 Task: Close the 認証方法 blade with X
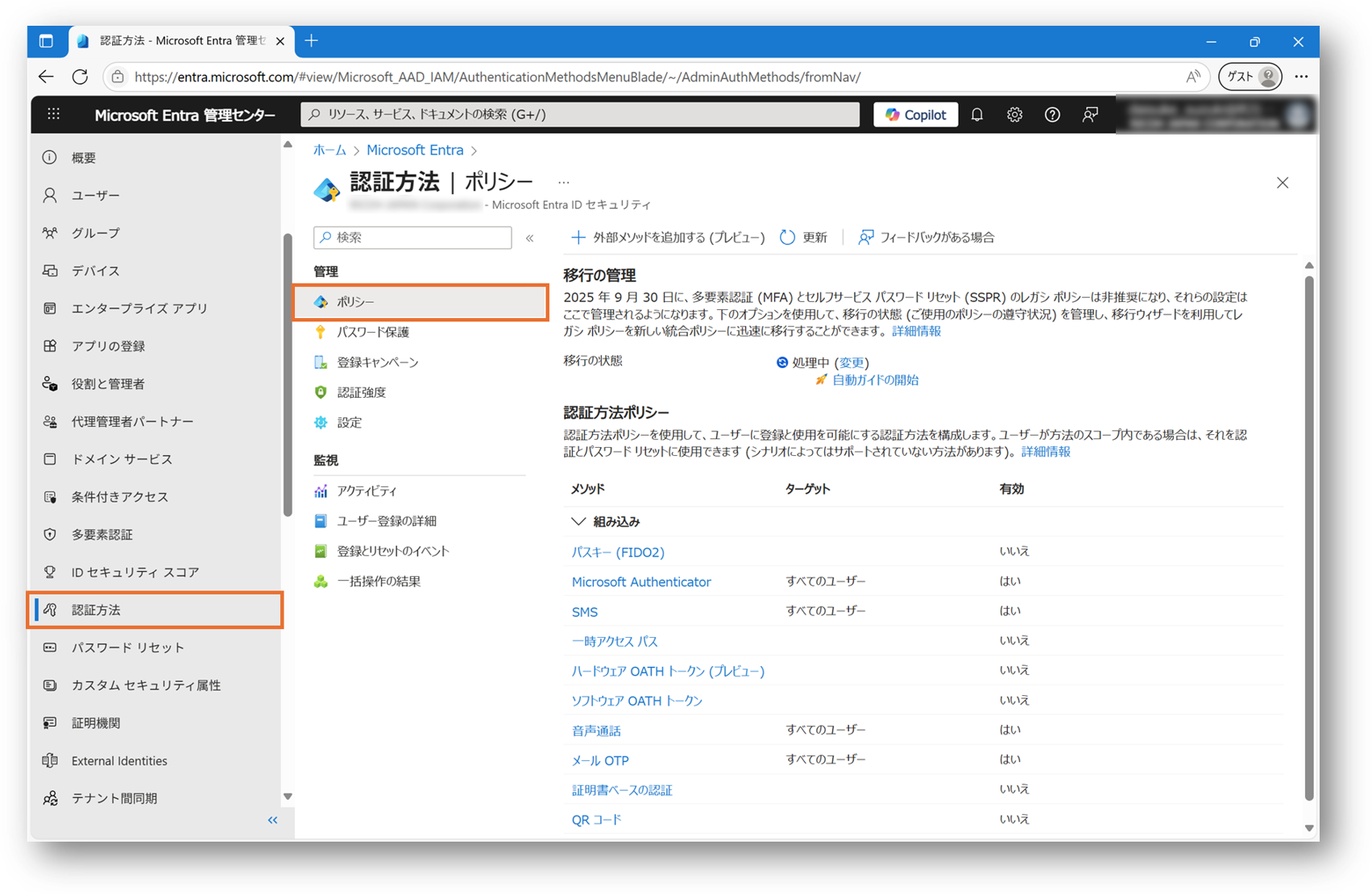1283,183
